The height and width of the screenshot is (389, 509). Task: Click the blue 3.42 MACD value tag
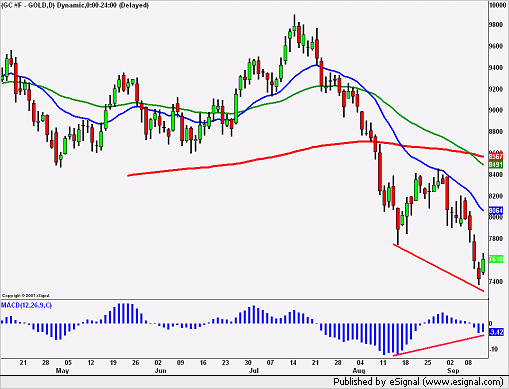pyautogui.click(x=496, y=332)
